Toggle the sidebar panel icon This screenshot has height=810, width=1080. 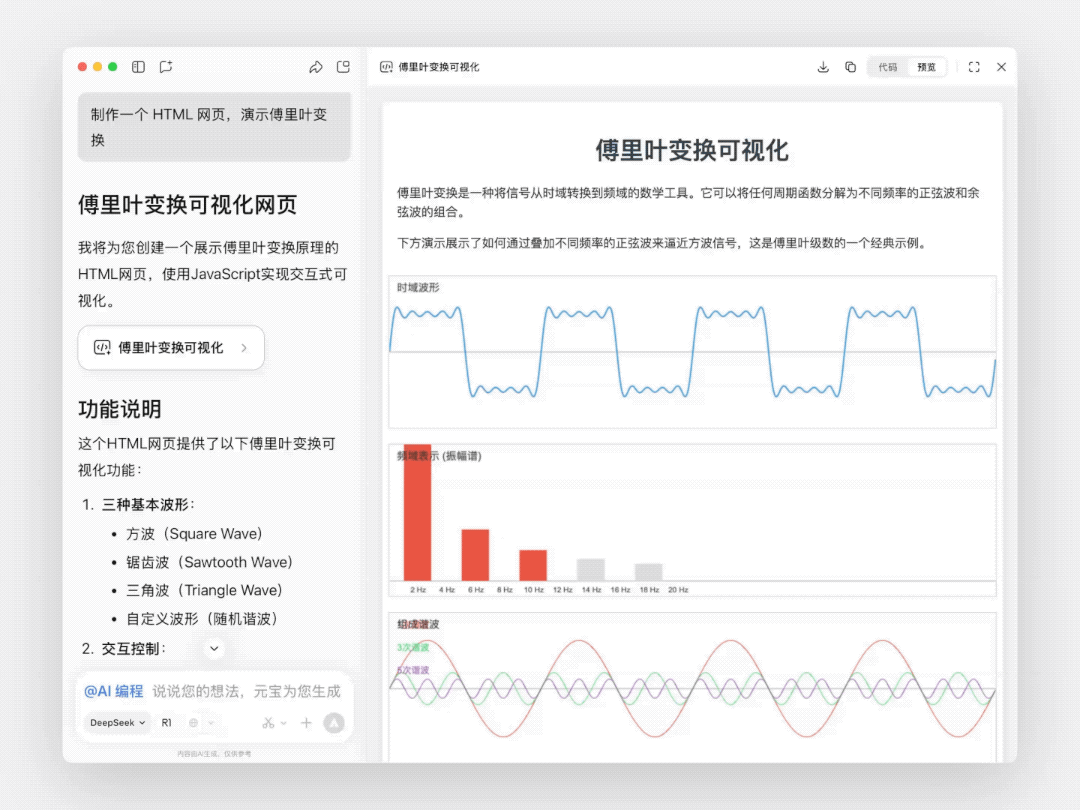click(x=138, y=67)
